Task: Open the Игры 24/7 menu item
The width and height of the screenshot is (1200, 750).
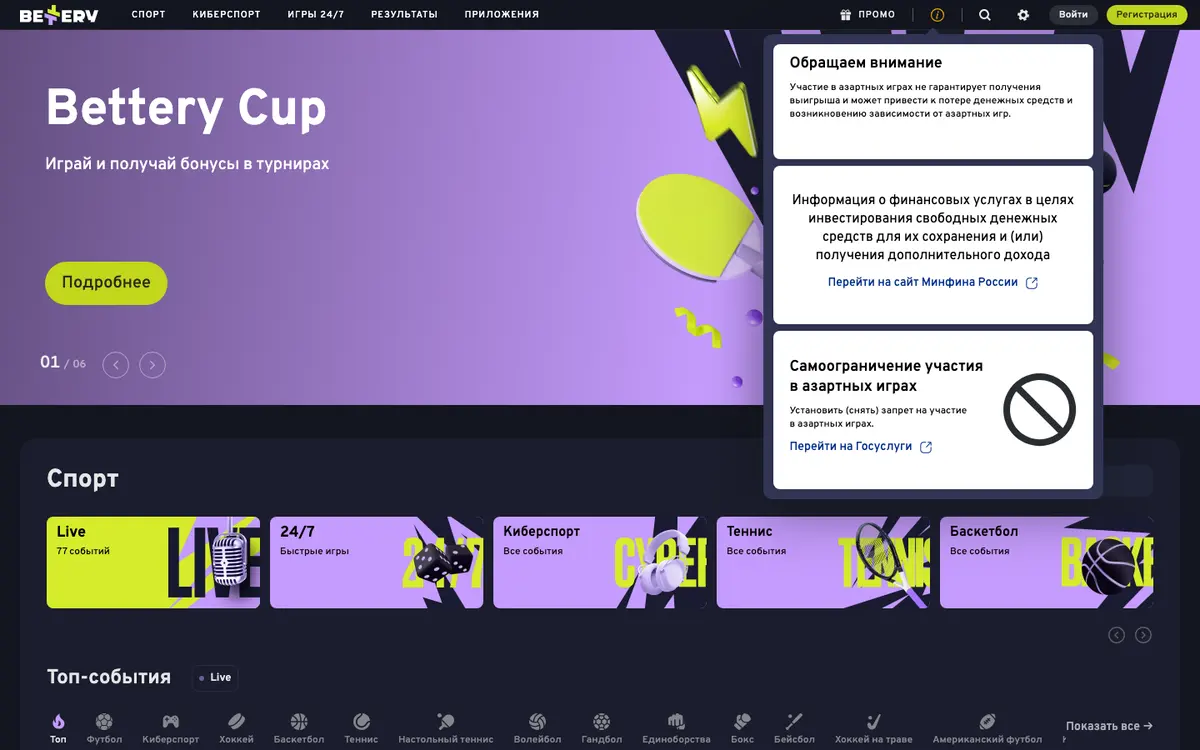Action: point(316,15)
